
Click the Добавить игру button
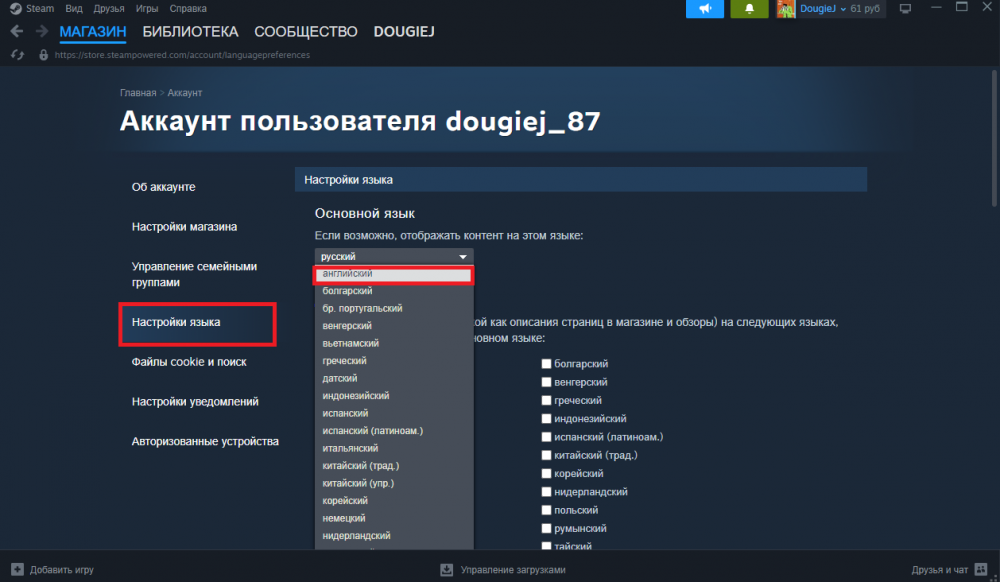(52, 569)
